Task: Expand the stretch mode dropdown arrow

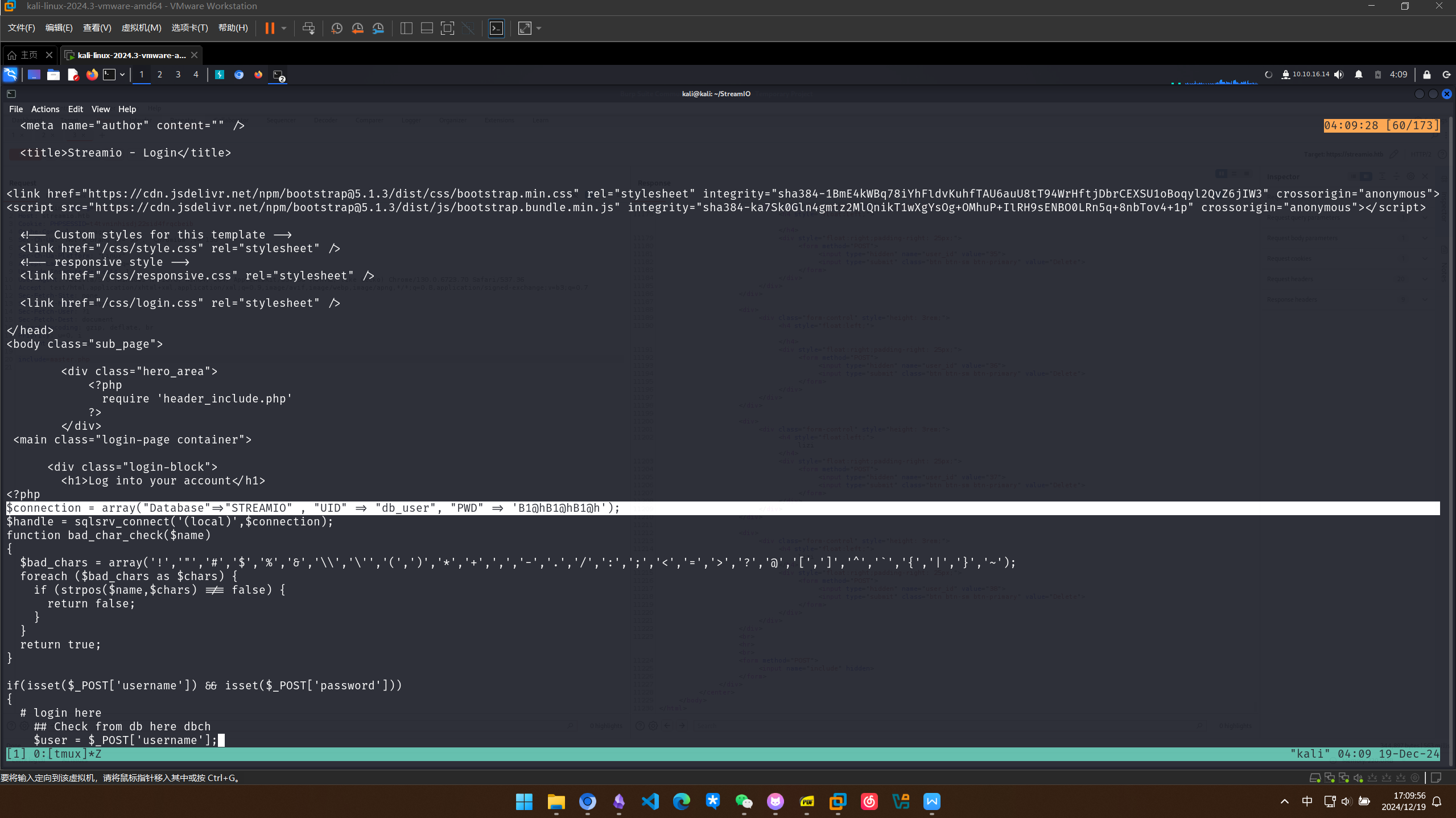Action: (x=539, y=28)
